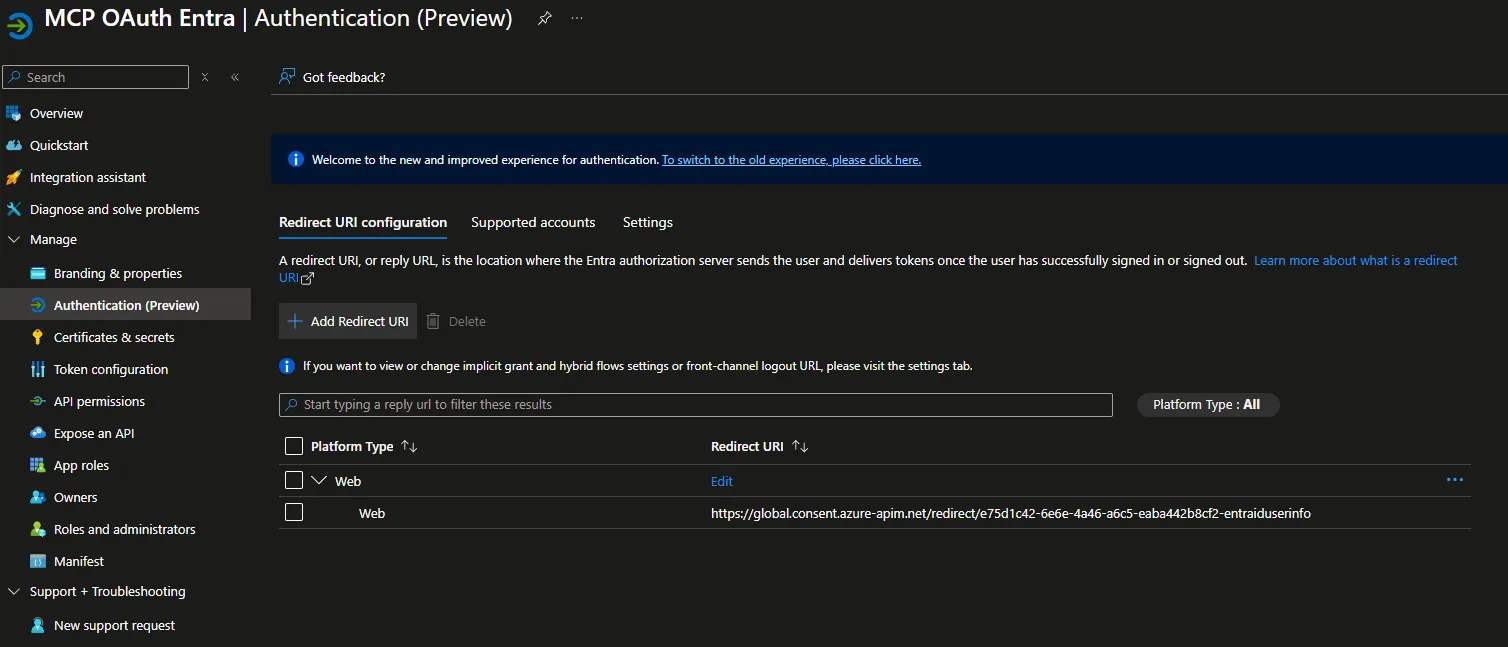1508x647 pixels.
Task: Open the more options ellipsis beside the title
Action: click(x=577, y=18)
